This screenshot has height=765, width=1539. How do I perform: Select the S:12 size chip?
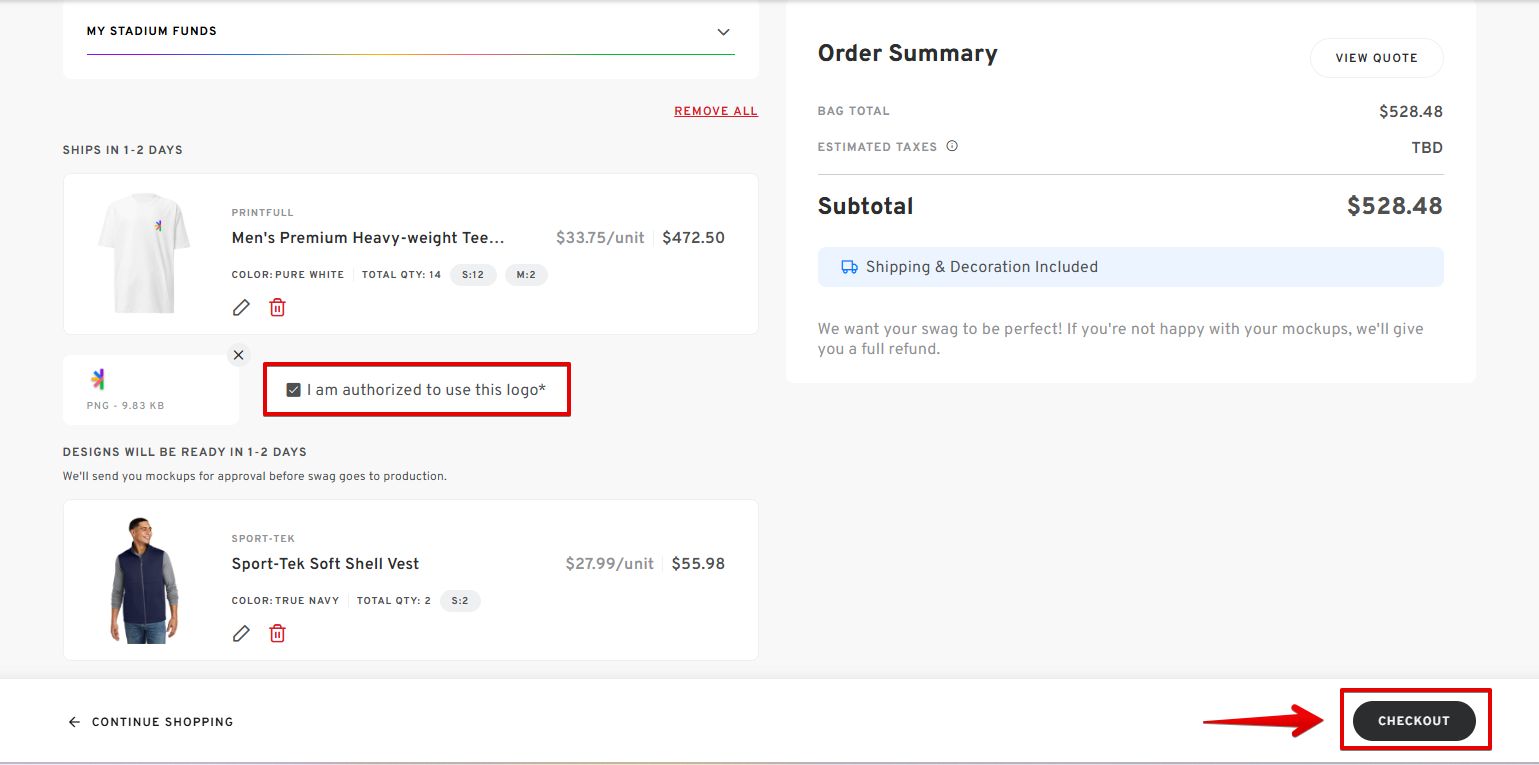click(473, 275)
